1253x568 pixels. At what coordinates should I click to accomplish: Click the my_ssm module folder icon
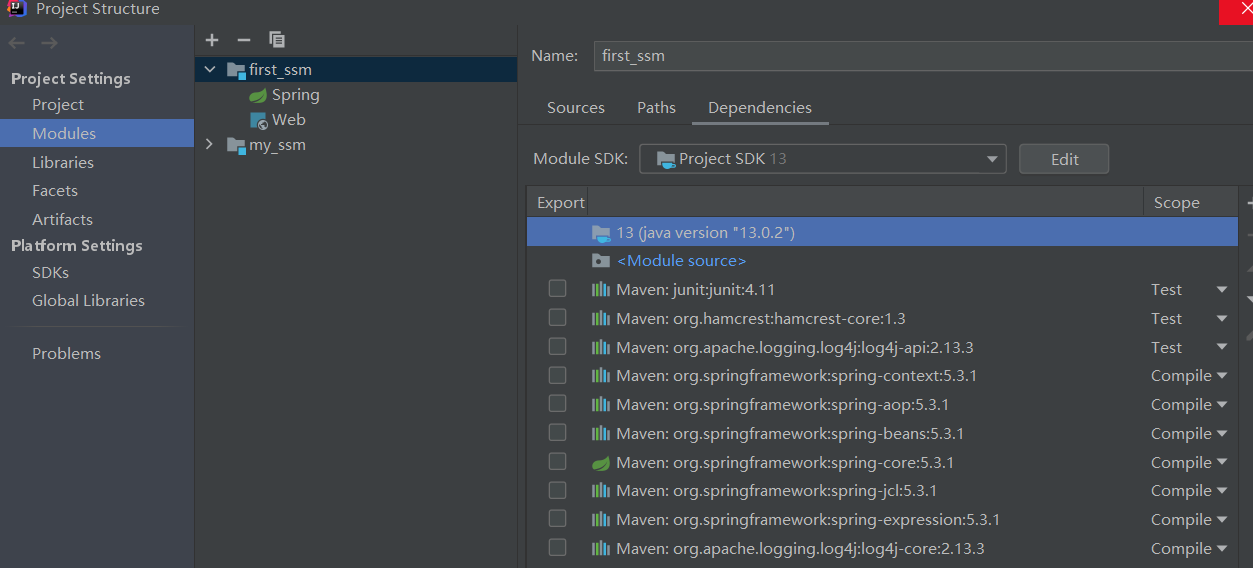pyautogui.click(x=236, y=145)
